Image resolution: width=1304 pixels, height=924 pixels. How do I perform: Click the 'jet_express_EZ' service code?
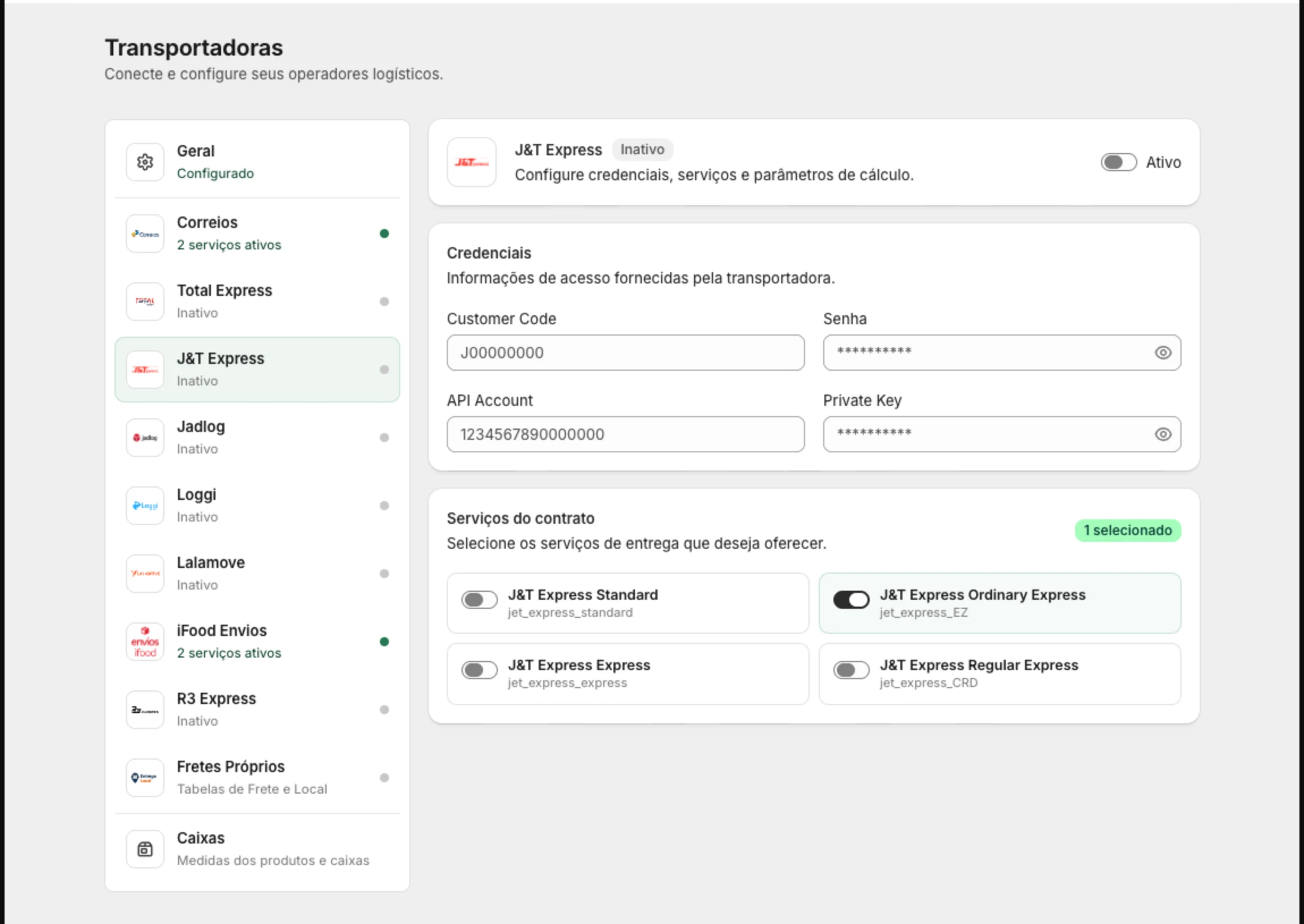923,613
